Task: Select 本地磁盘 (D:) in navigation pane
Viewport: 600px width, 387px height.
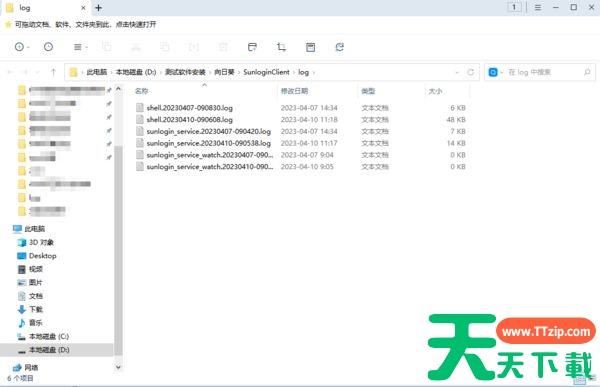Action: pos(49,350)
